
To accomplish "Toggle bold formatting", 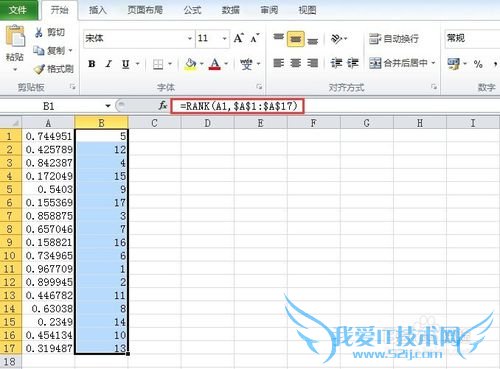I will click(92, 64).
